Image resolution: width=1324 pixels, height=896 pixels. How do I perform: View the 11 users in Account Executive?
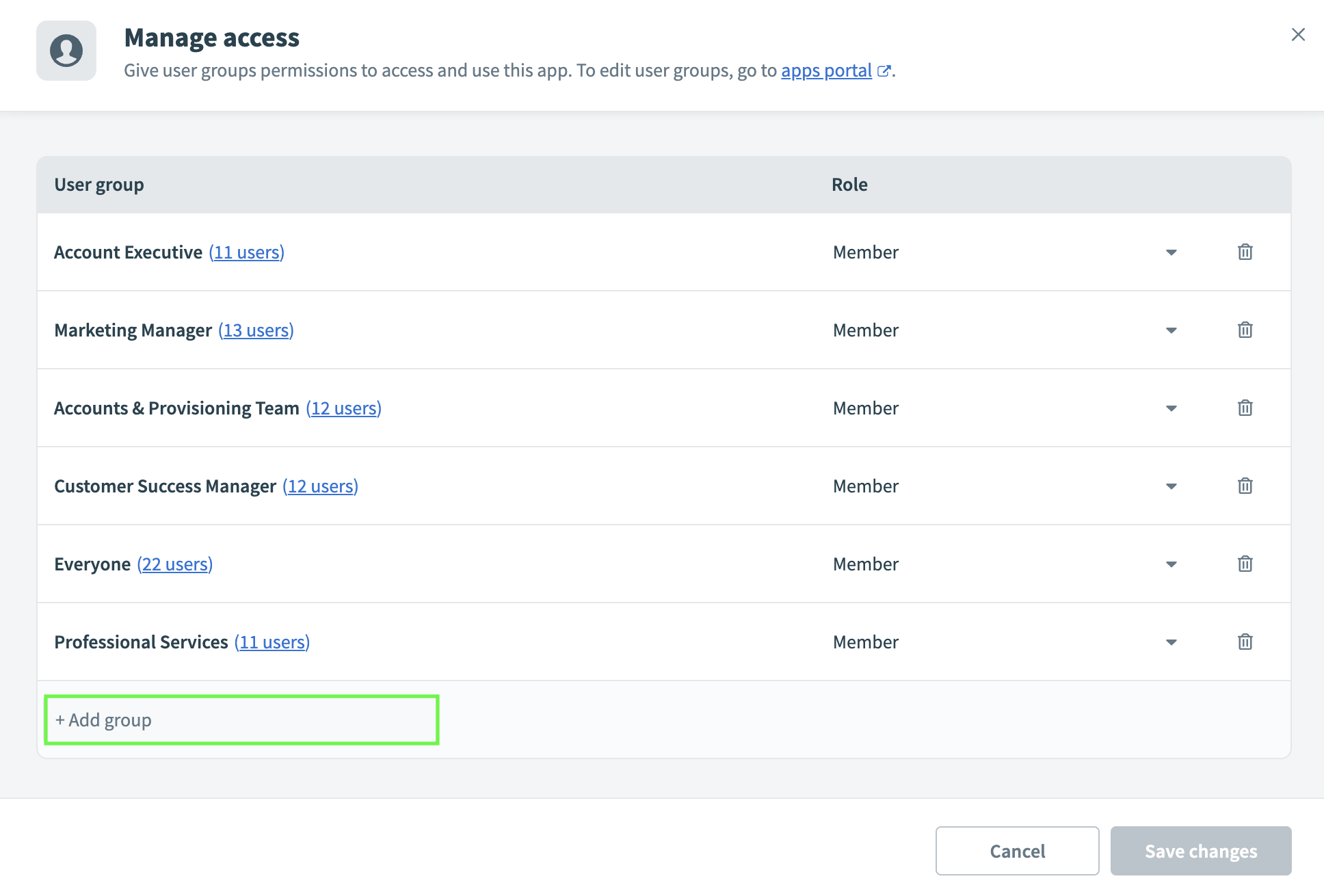click(x=246, y=252)
